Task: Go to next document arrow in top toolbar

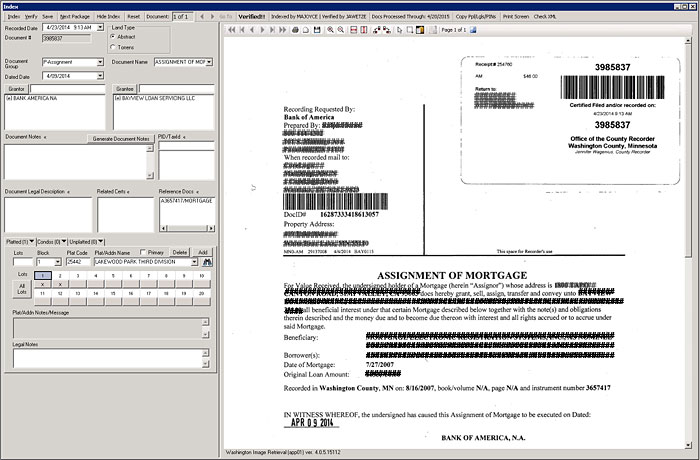Action: click(212, 17)
